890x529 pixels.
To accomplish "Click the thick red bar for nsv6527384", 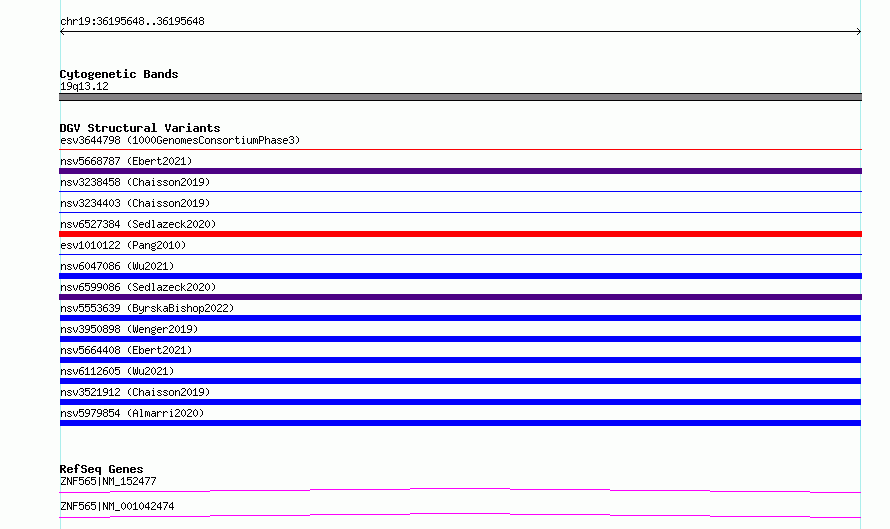I will click(460, 234).
